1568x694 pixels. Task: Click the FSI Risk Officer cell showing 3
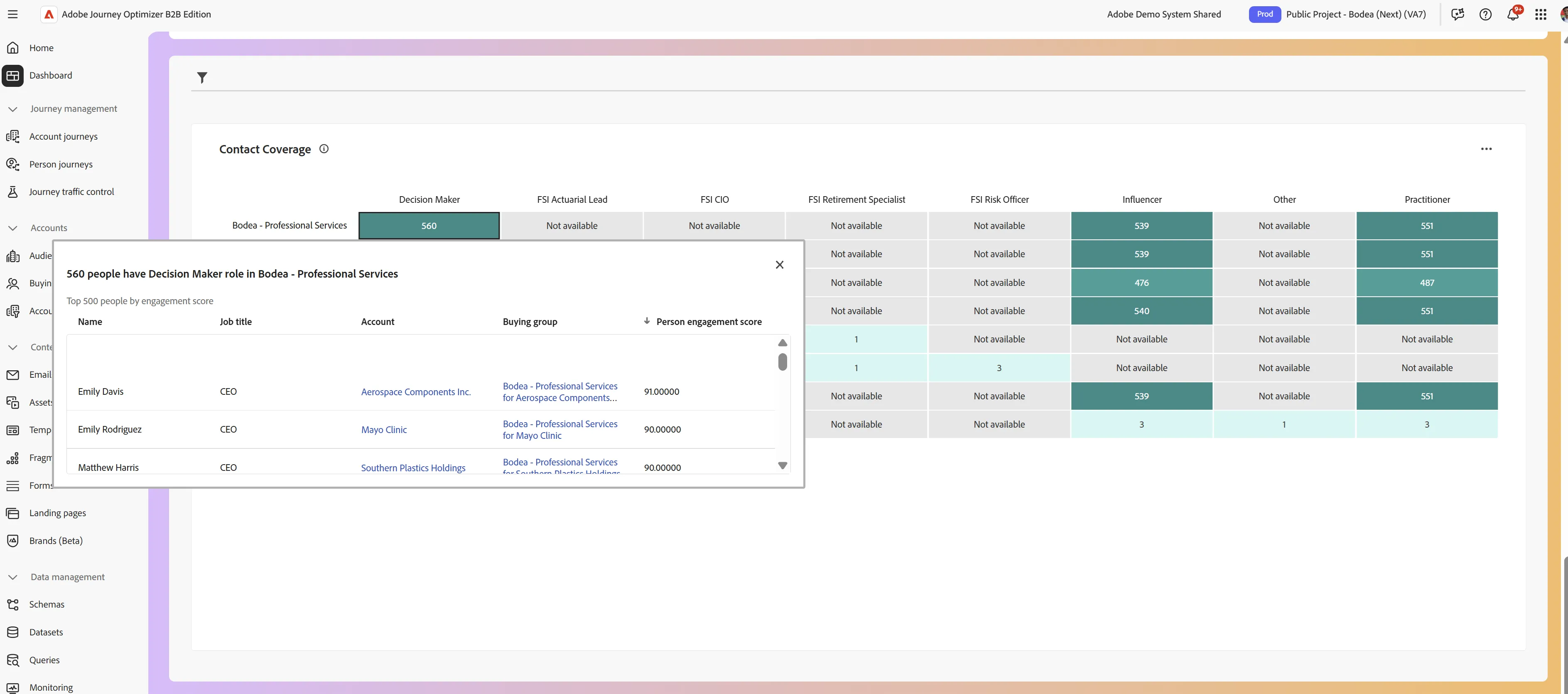[999, 368]
